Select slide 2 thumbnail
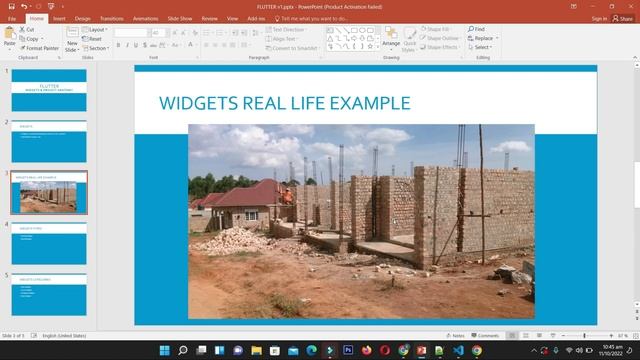This screenshot has width=640, height=360. [x=49, y=141]
